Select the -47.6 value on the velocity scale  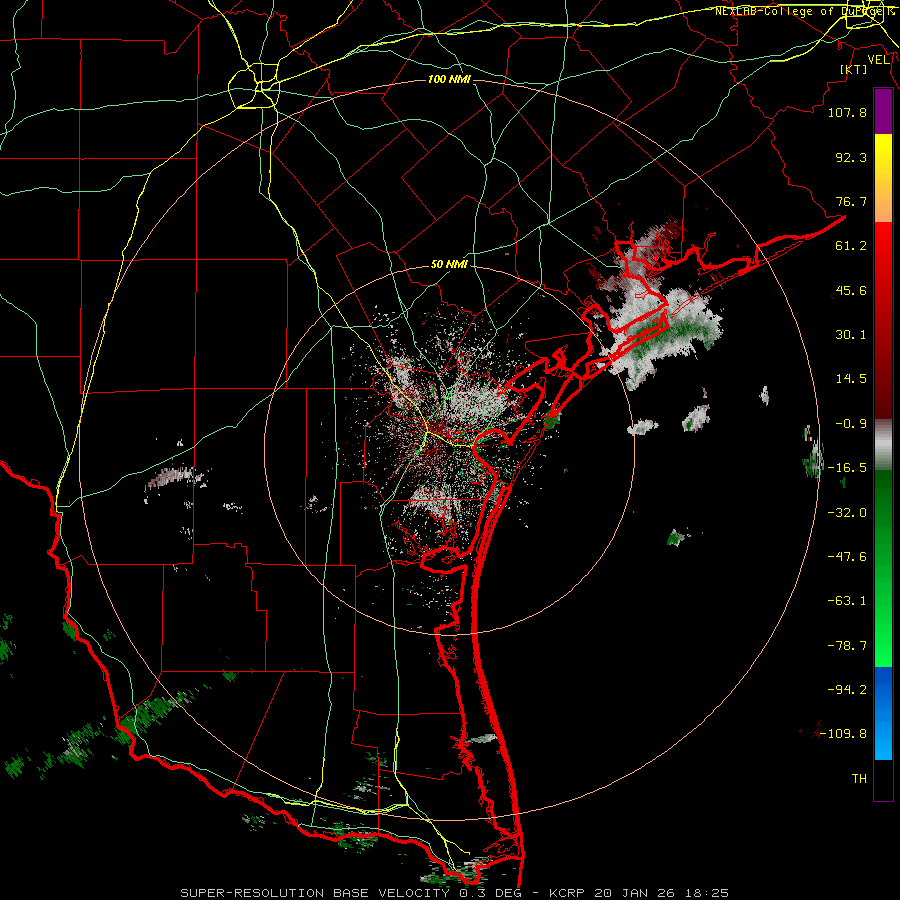[847, 557]
